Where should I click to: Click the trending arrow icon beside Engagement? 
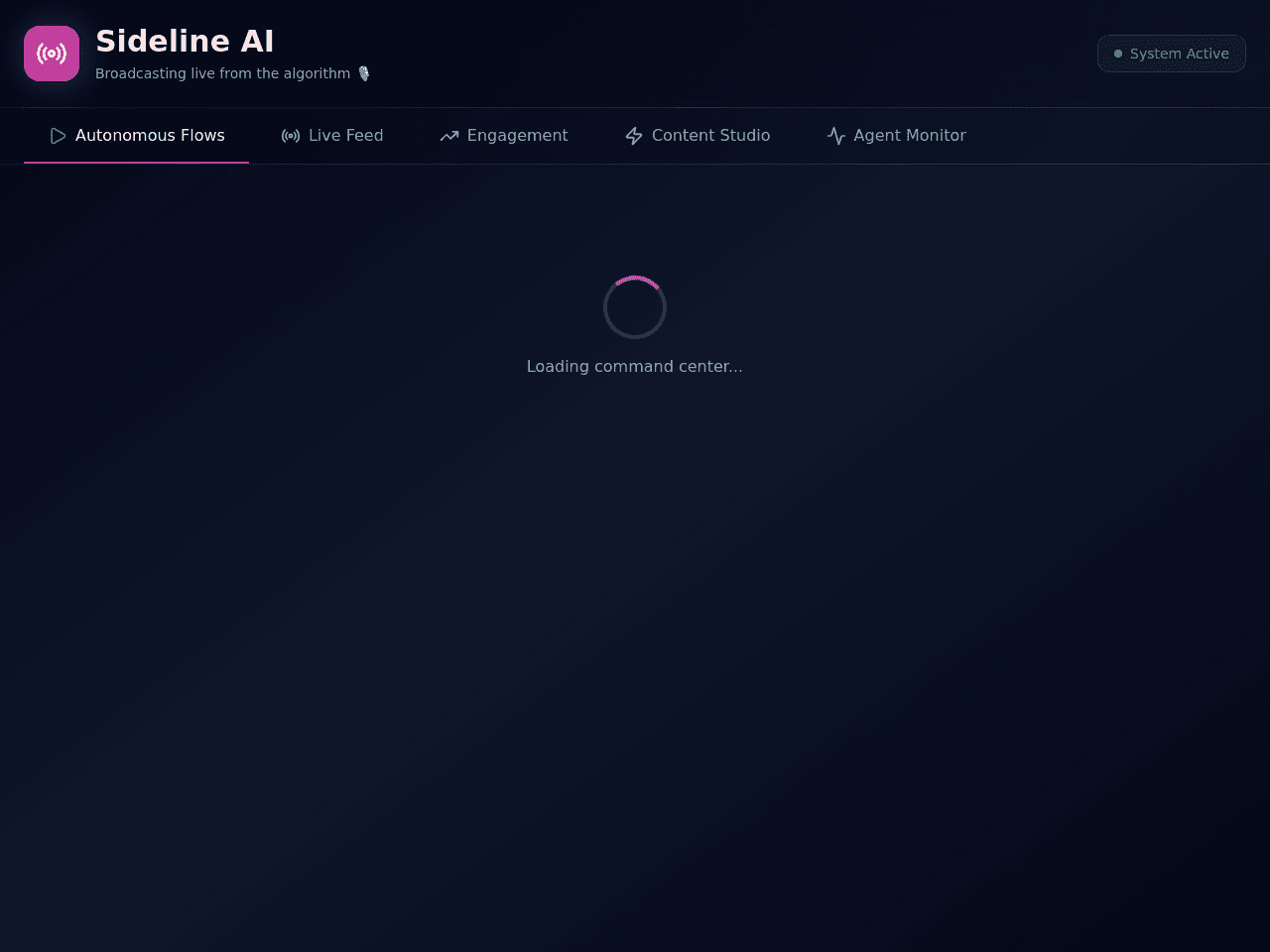click(449, 136)
